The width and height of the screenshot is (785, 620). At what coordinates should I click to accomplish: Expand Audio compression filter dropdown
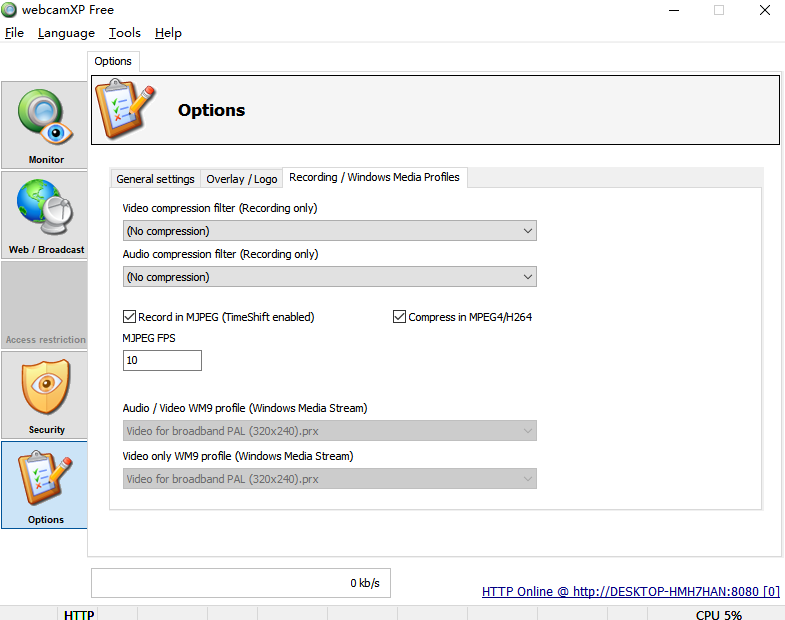(x=329, y=277)
